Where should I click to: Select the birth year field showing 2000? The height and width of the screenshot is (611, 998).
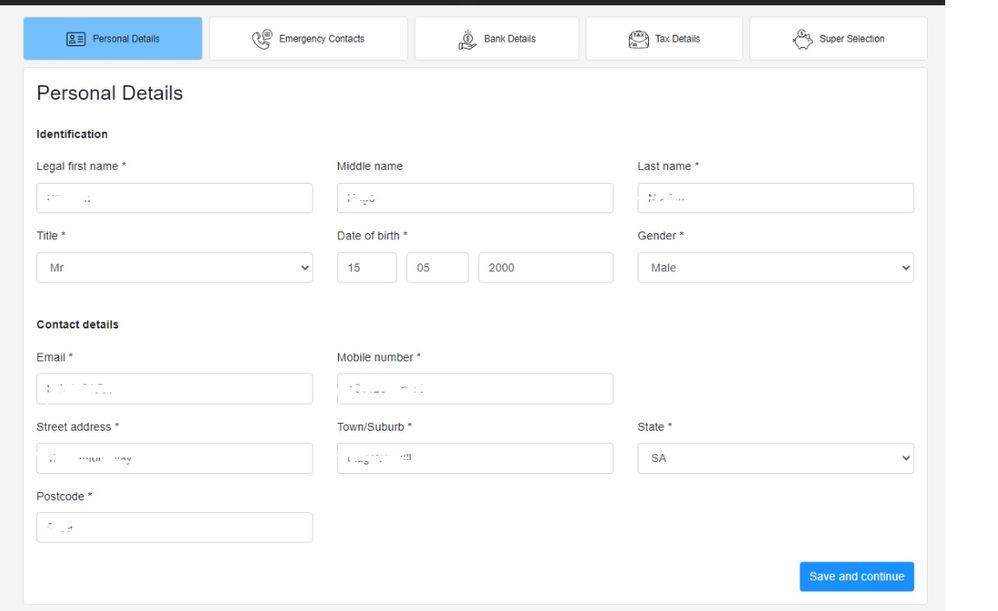tap(545, 268)
